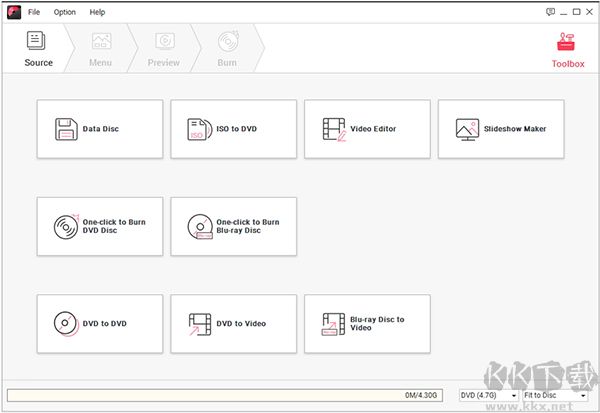Image resolution: width=600 pixels, height=413 pixels.
Task: Click the One-click to Burn Blu-ray Disc label
Action: (248, 226)
